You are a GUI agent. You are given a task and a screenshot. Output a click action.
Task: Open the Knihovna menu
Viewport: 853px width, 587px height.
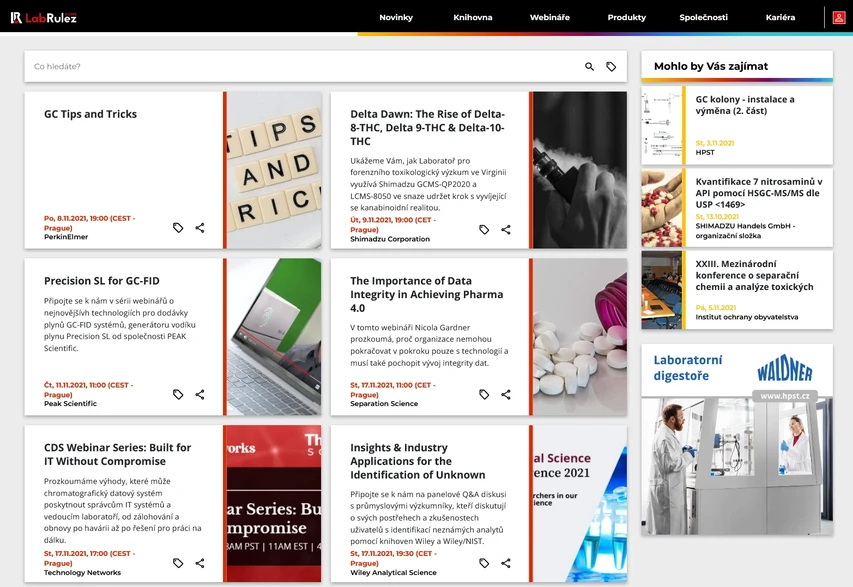(x=473, y=17)
